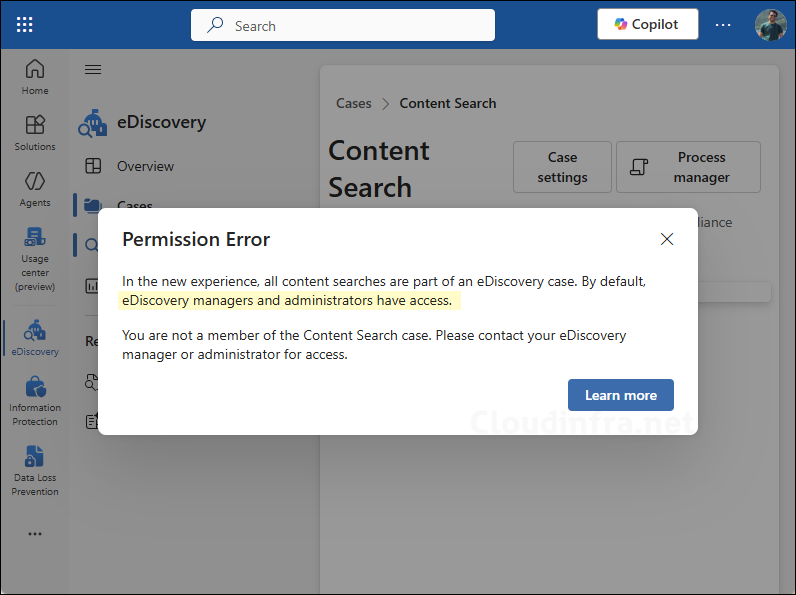Open the user profile avatar
This screenshot has width=796, height=595.
click(770, 24)
